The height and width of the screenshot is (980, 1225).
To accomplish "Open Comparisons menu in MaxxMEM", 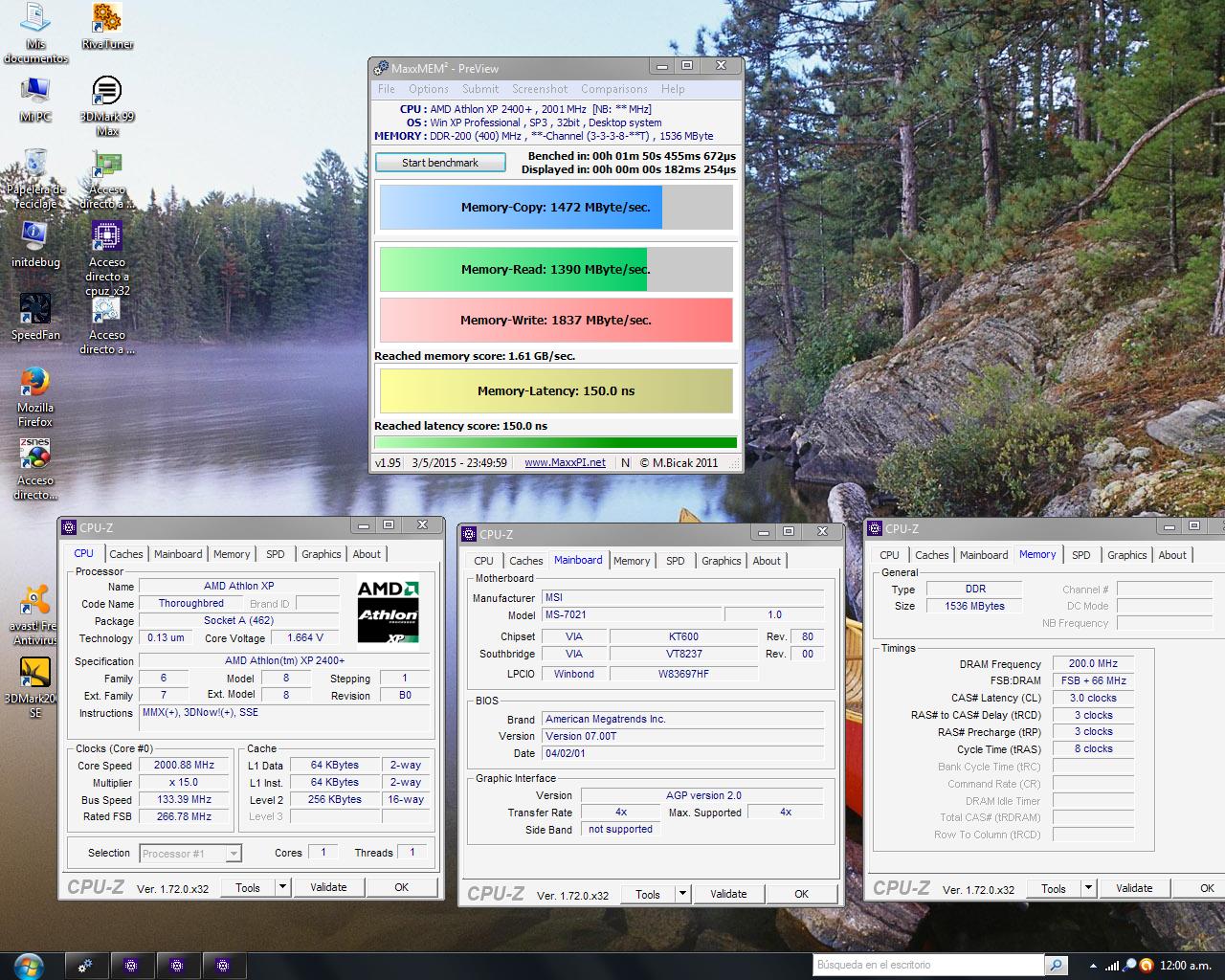I will tap(614, 89).
